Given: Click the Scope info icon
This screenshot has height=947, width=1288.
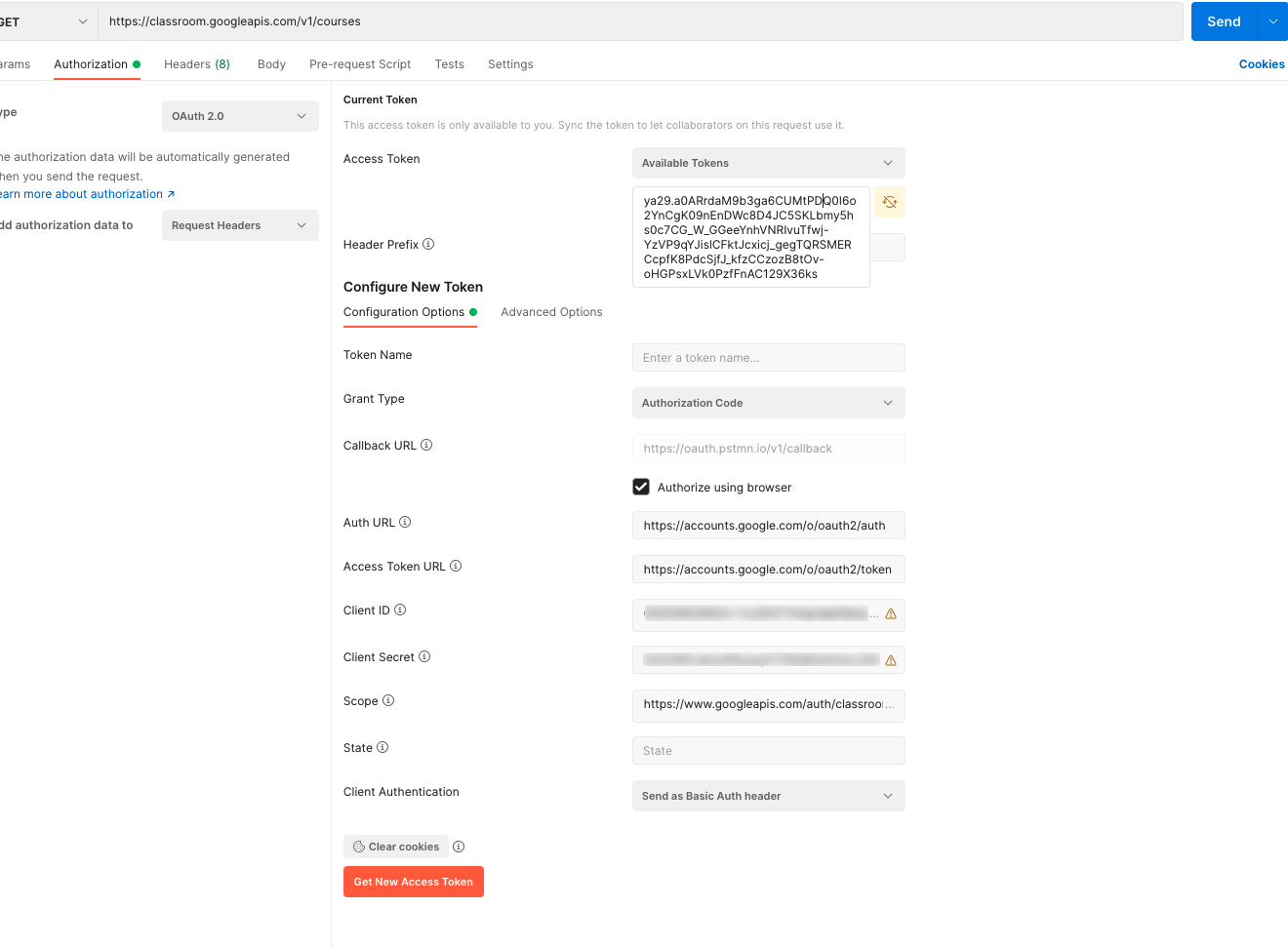Looking at the screenshot, I should tap(388, 700).
